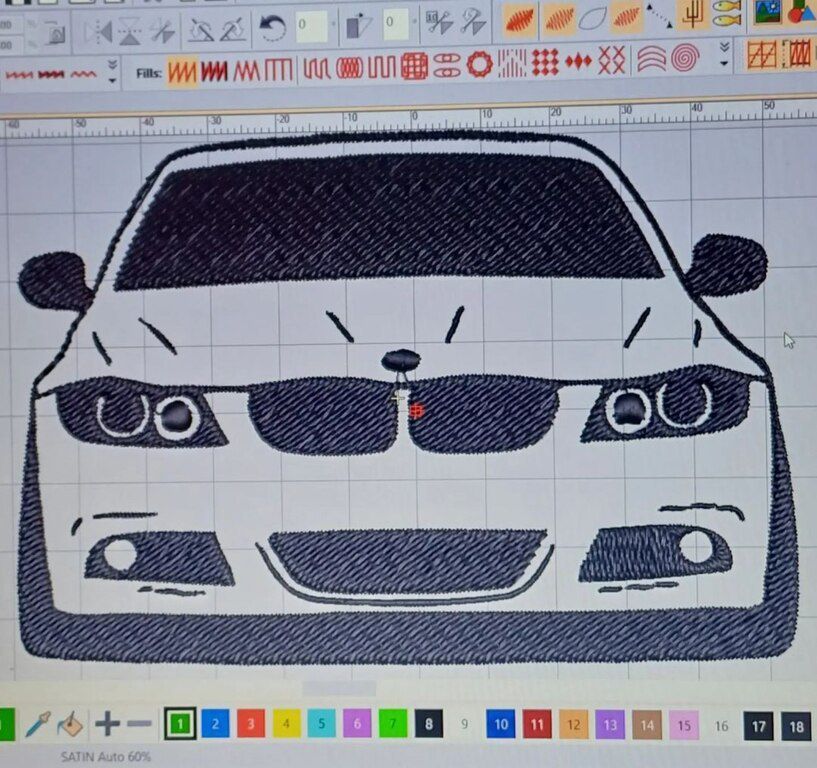Click the colored shapes icon at toolbar edge
Screen dimensions: 817x768
coord(804,11)
